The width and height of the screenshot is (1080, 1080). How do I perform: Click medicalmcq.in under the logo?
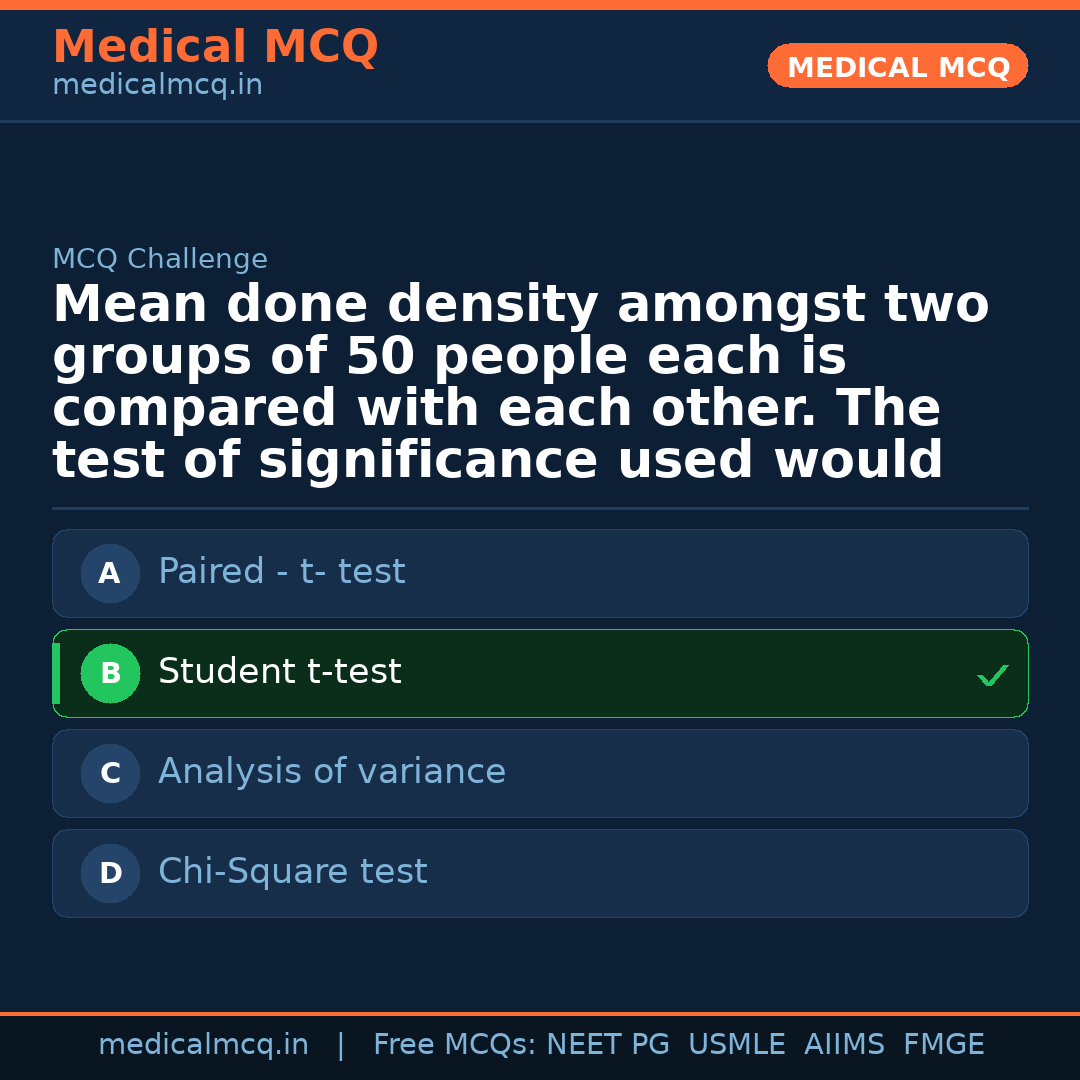[157, 84]
